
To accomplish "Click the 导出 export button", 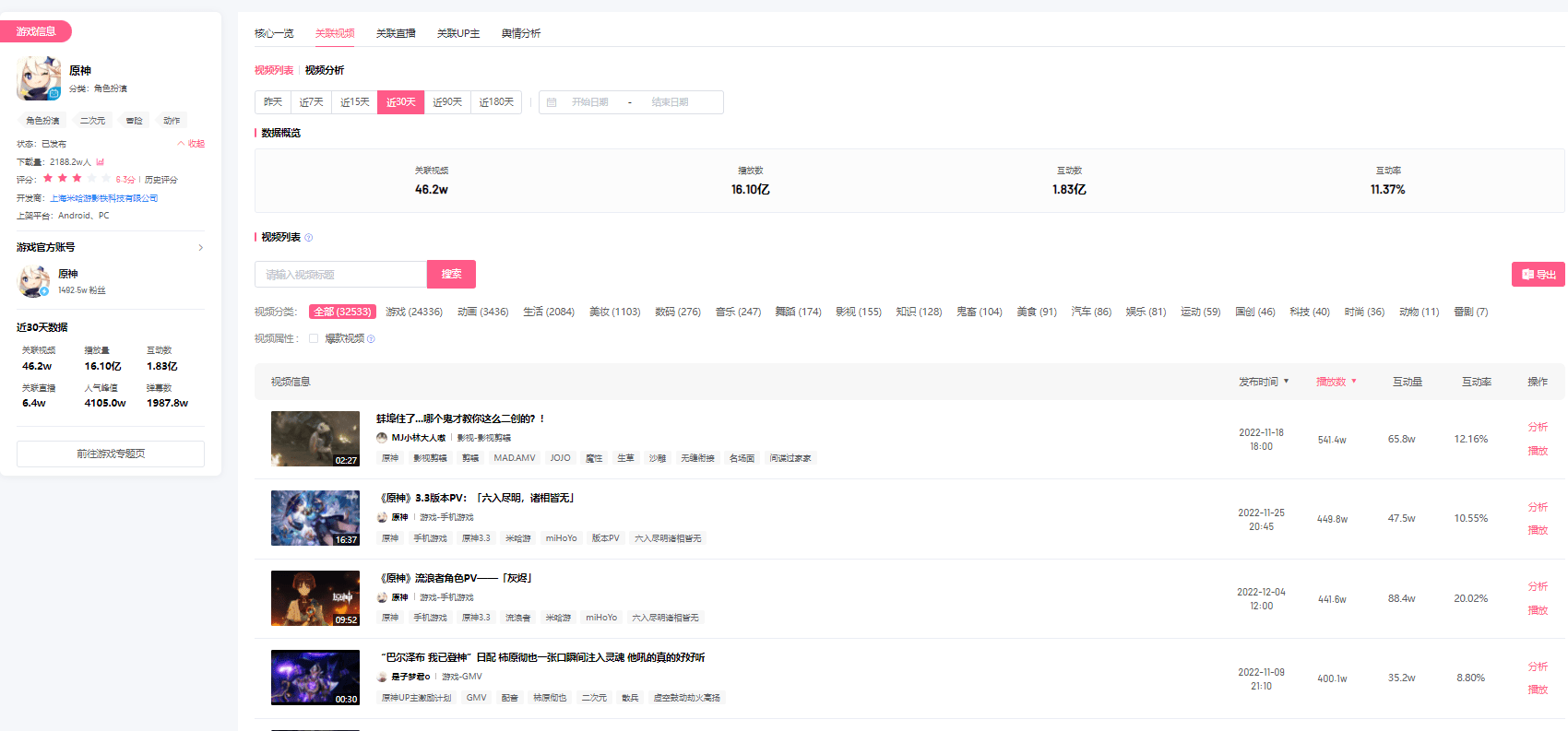I will pos(1538,275).
